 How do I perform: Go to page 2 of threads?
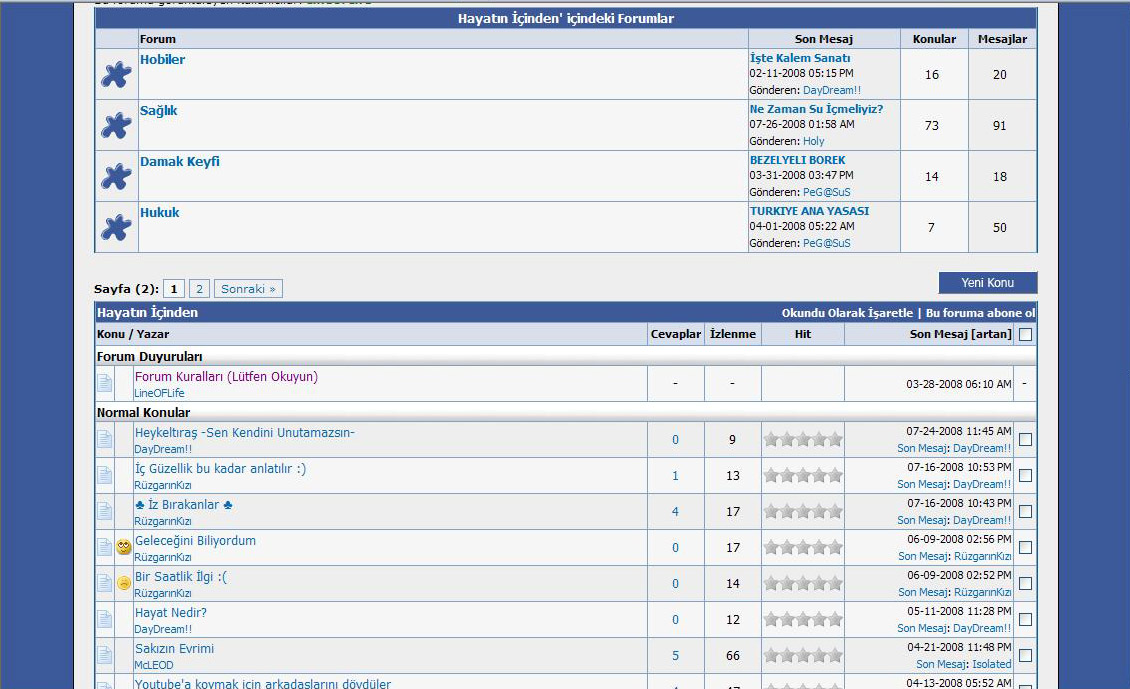coord(199,289)
